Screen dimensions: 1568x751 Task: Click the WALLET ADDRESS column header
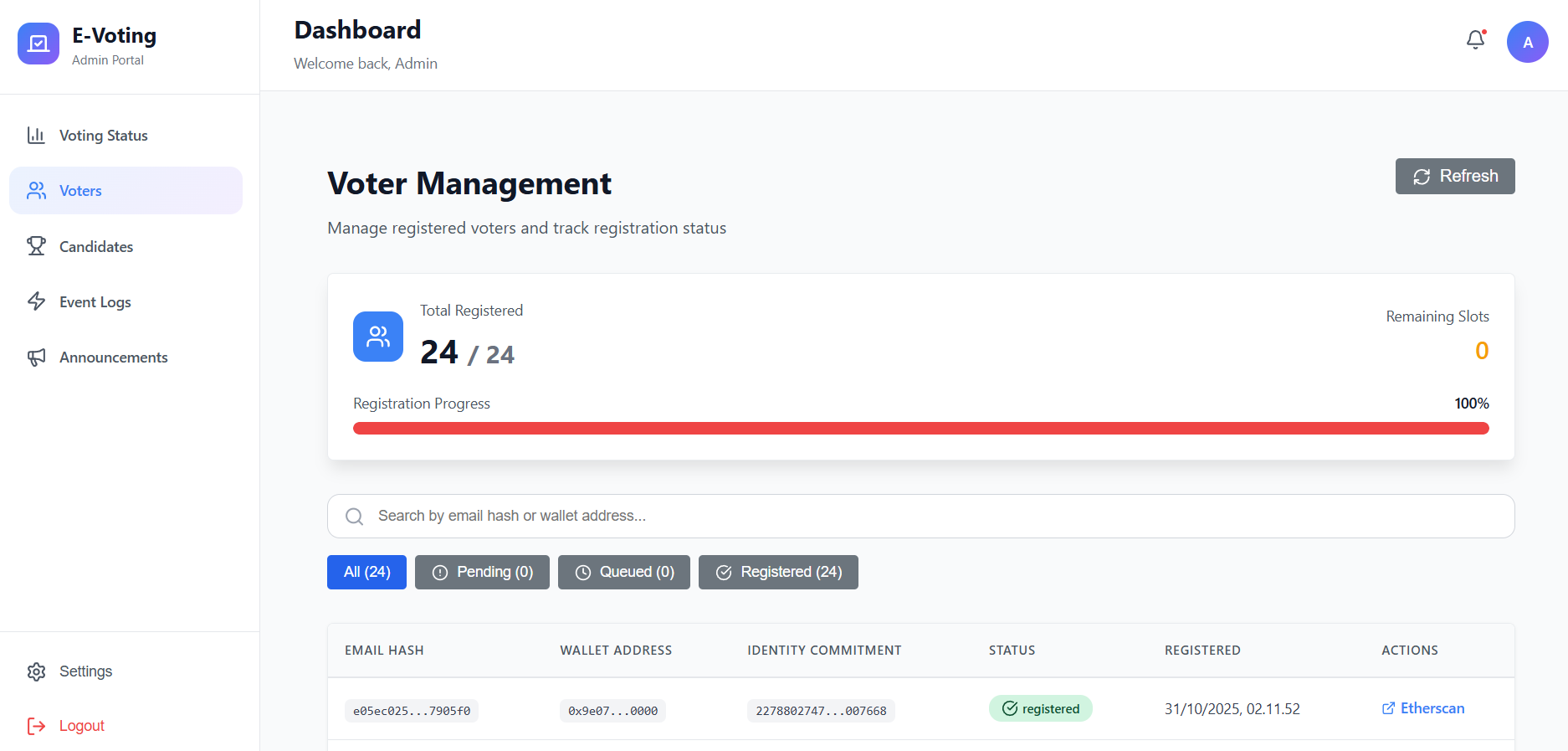tap(616, 651)
